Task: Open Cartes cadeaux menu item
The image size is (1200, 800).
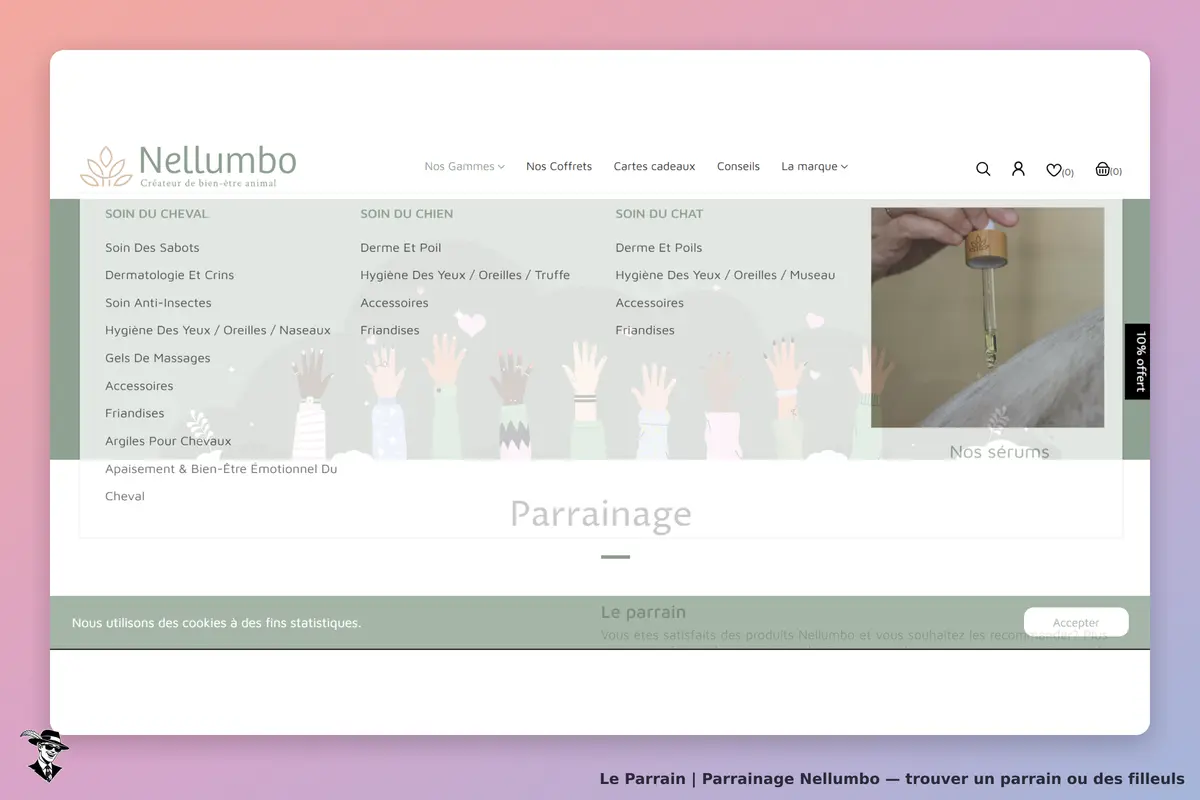Action: point(654,166)
